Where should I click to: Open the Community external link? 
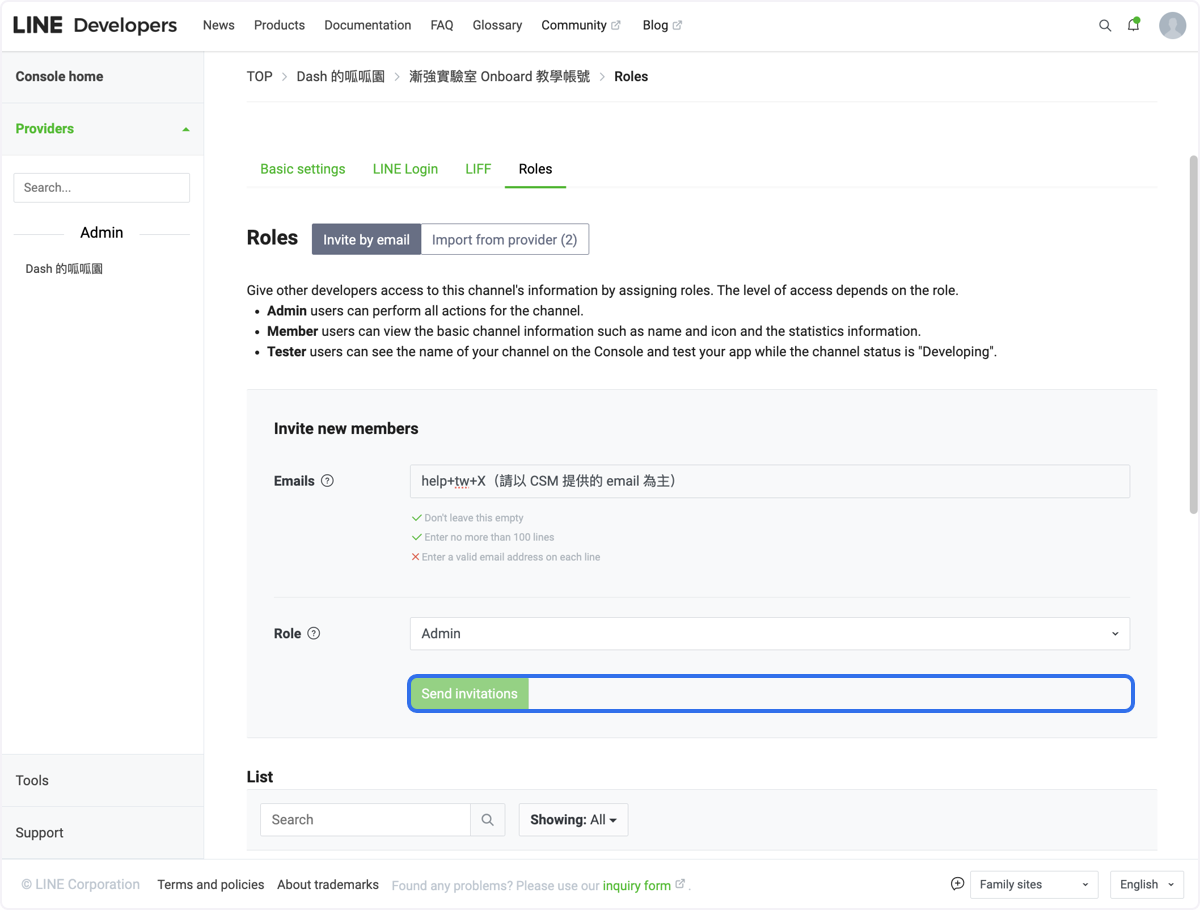tap(581, 25)
